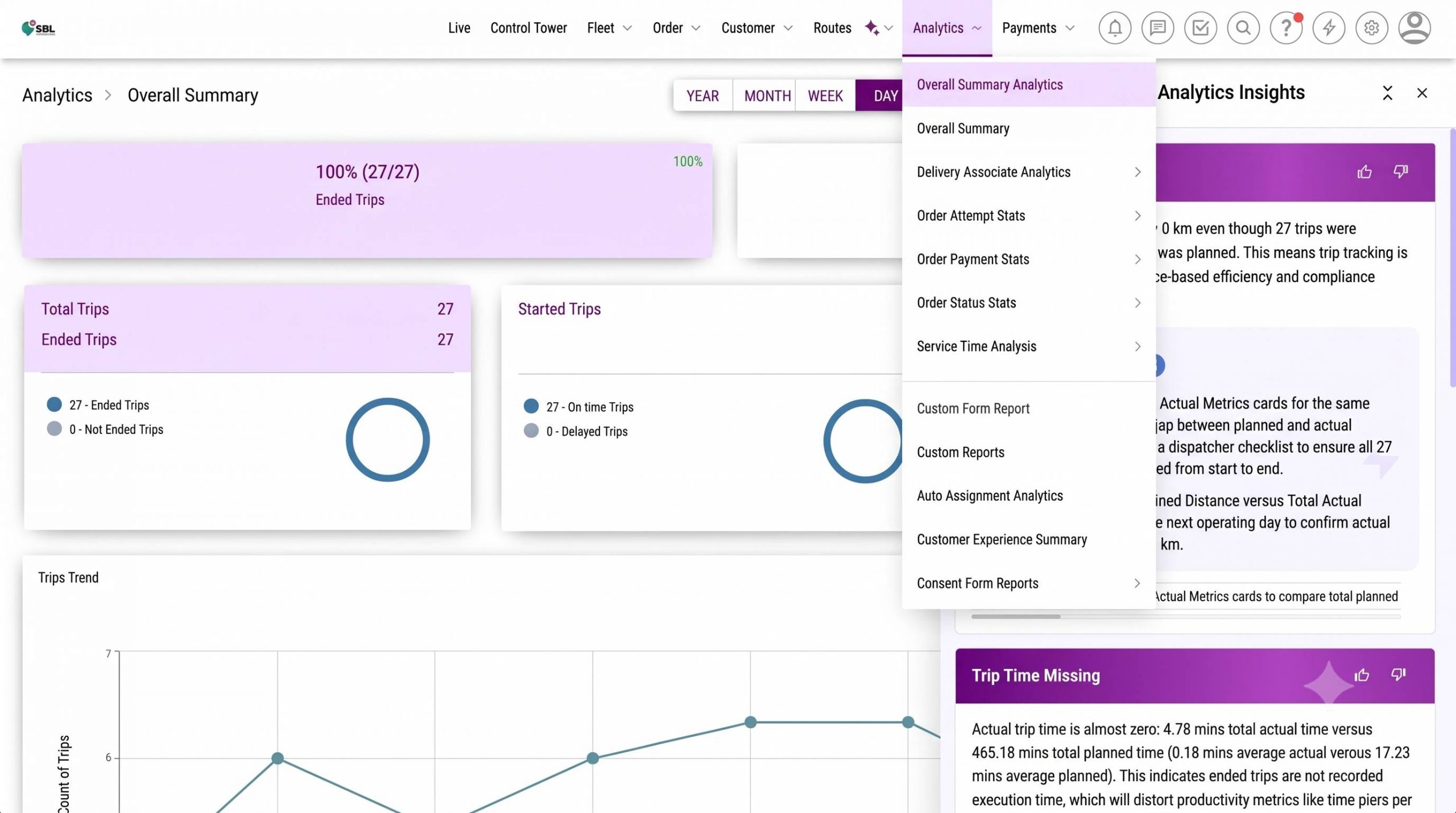This screenshot has height=813, width=1456.
Task: Select Overall Summary menu entry
Action: coord(1029,129)
